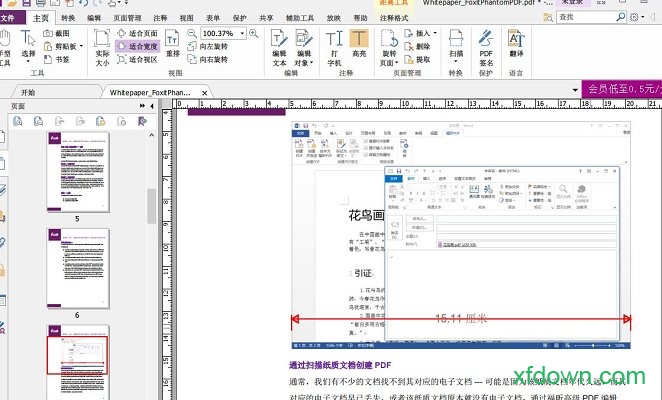This screenshot has height=400, width=662.
Task: Expand the Select 选择 tool dropdown
Action: pyautogui.click(x=28, y=62)
